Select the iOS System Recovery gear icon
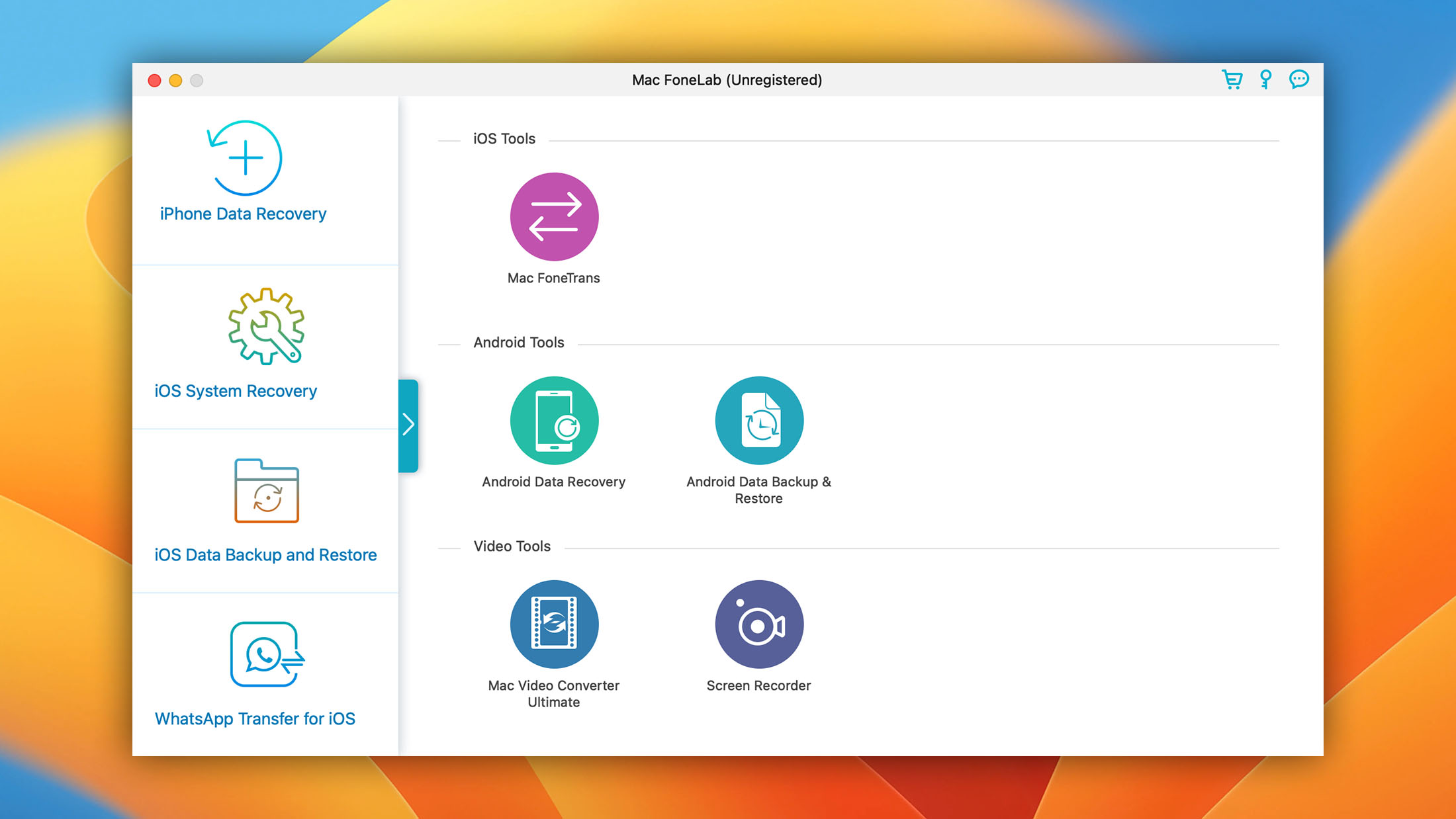1456x819 pixels. pyautogui.click(x=266, y=326)
